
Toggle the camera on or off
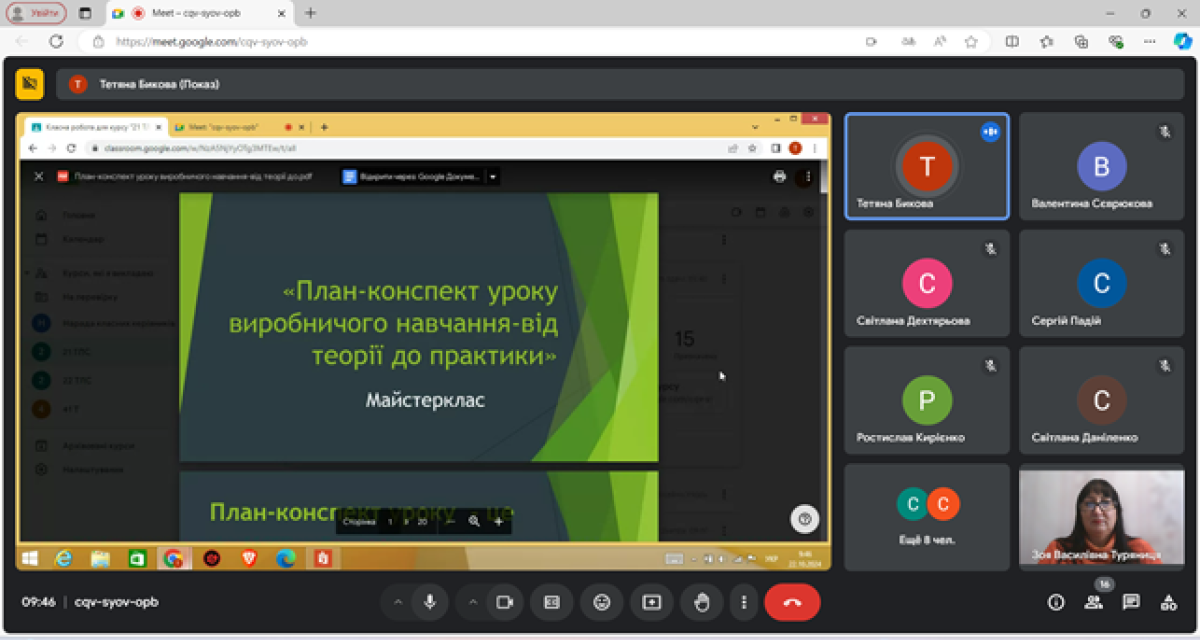(505, 602)
